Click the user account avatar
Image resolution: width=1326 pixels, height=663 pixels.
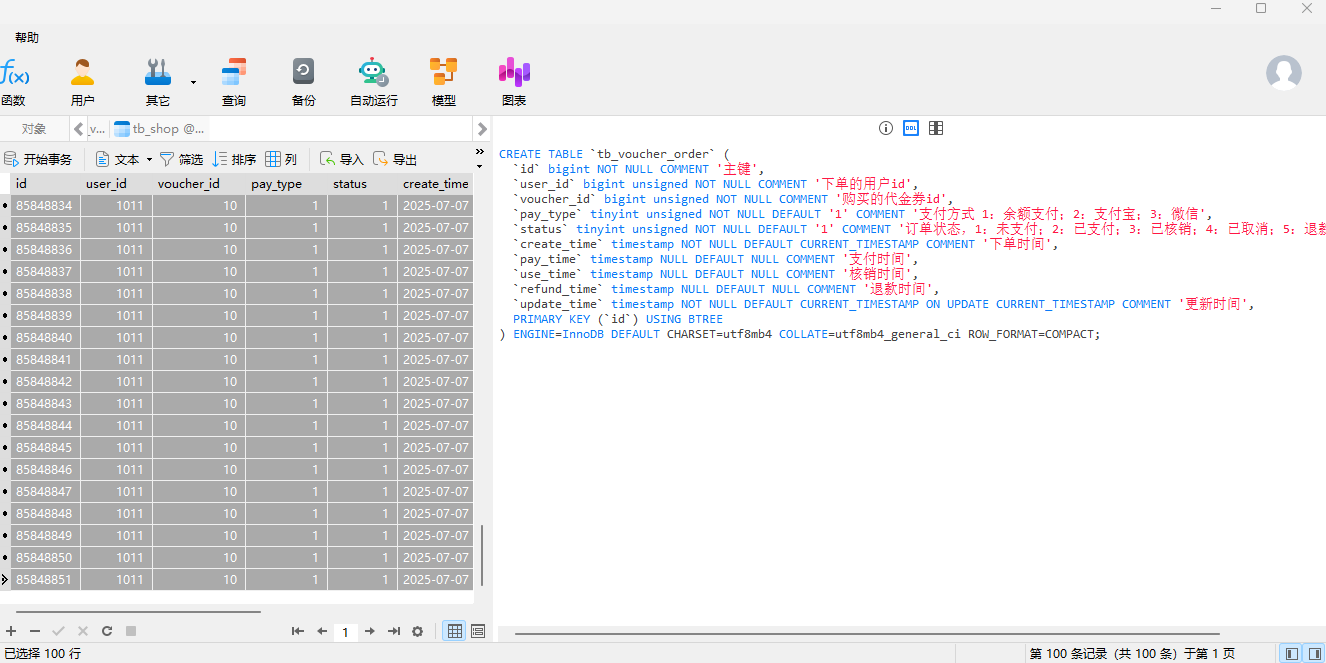tap(1284, 73)
